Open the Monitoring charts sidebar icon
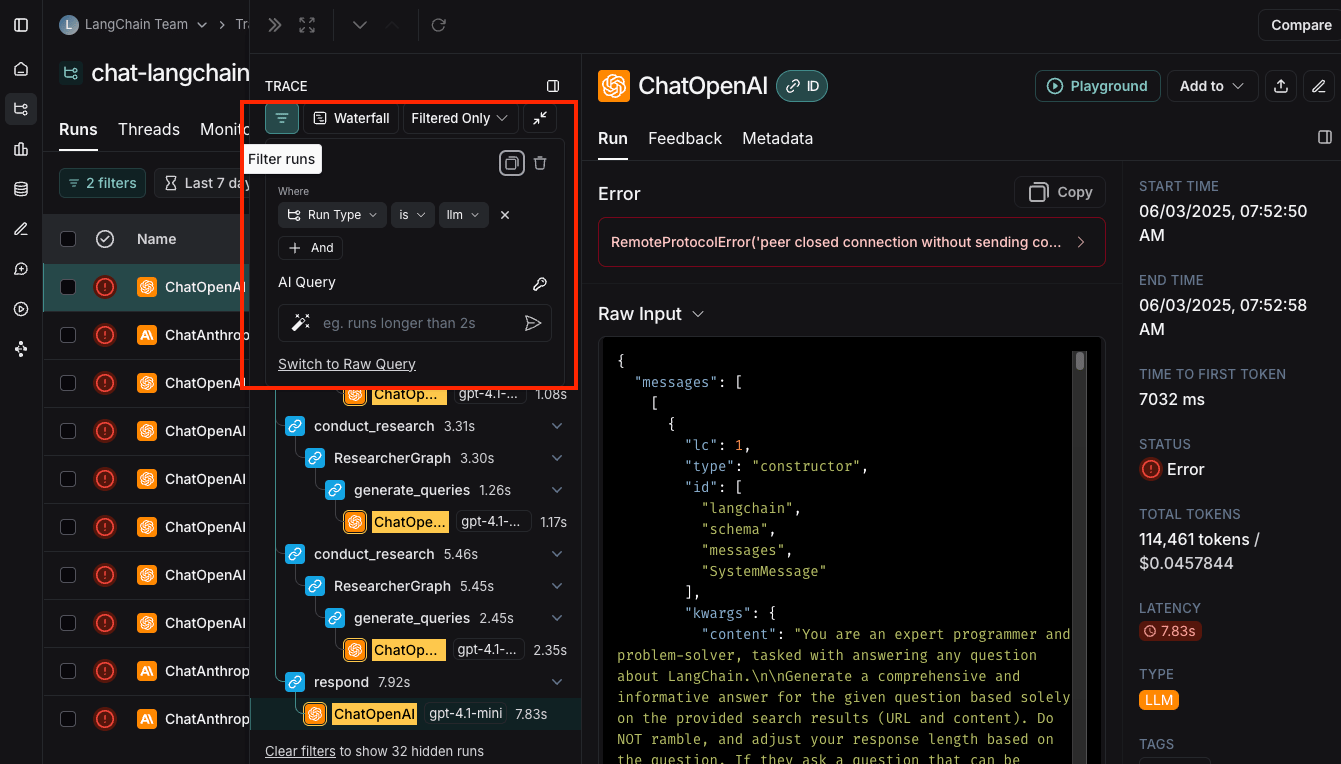This screenshot has width=1341, height=764. pyautogui.click(x=21, y=149)
